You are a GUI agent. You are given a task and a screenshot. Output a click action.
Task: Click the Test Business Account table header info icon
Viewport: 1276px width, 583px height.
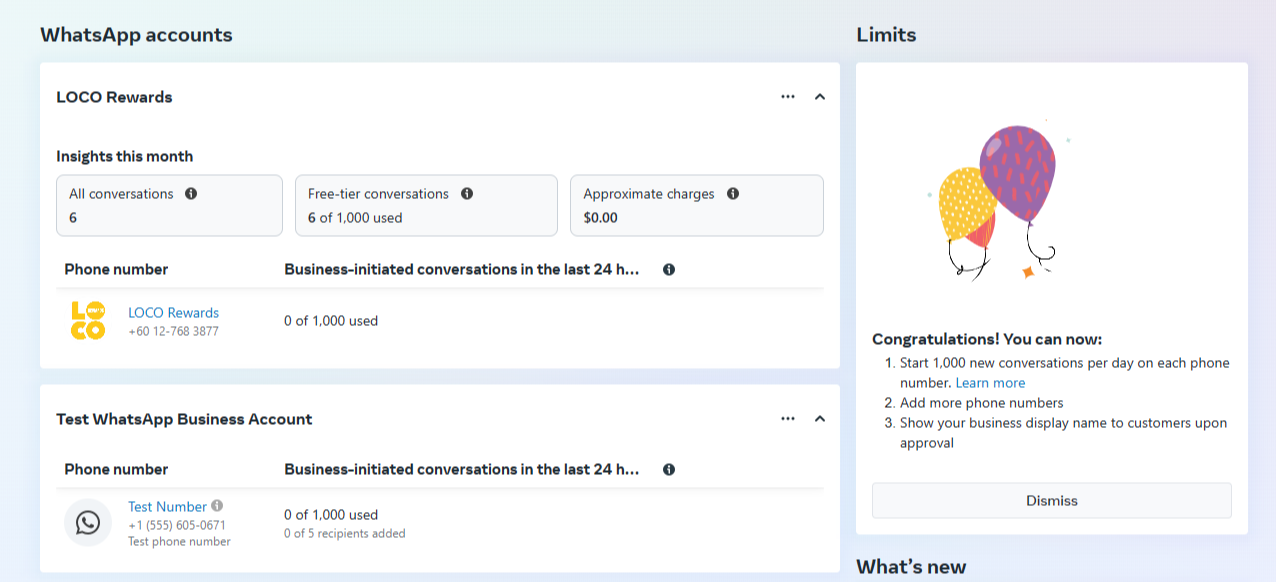click(x=669, y=470)
